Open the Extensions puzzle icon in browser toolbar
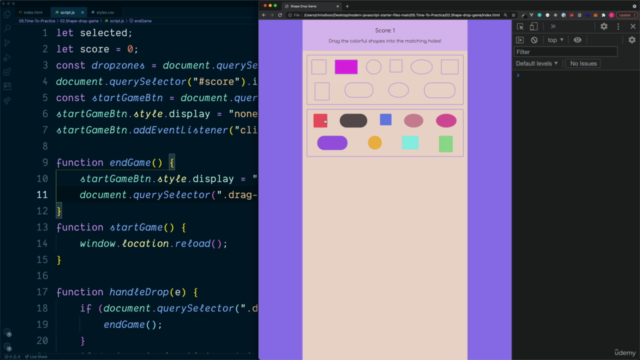 pos(603,15)
